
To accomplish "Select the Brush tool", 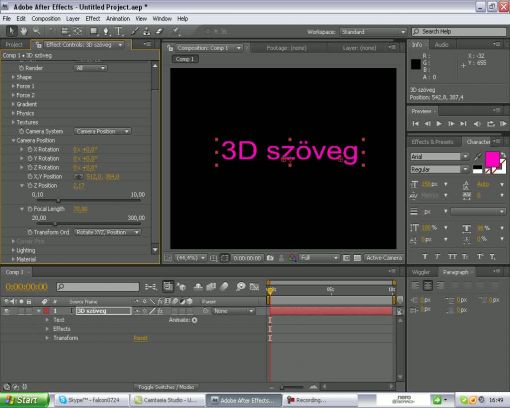I will 135,31.
